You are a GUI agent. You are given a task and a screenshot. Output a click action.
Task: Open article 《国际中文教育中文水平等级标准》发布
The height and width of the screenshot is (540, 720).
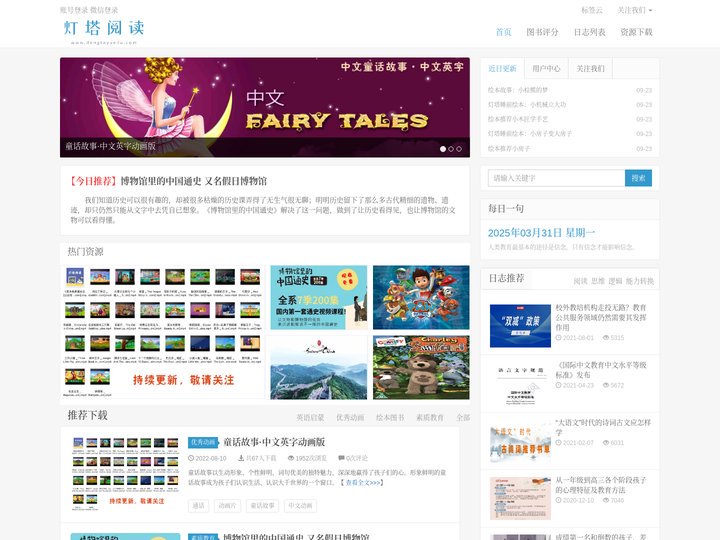point(601,370)
